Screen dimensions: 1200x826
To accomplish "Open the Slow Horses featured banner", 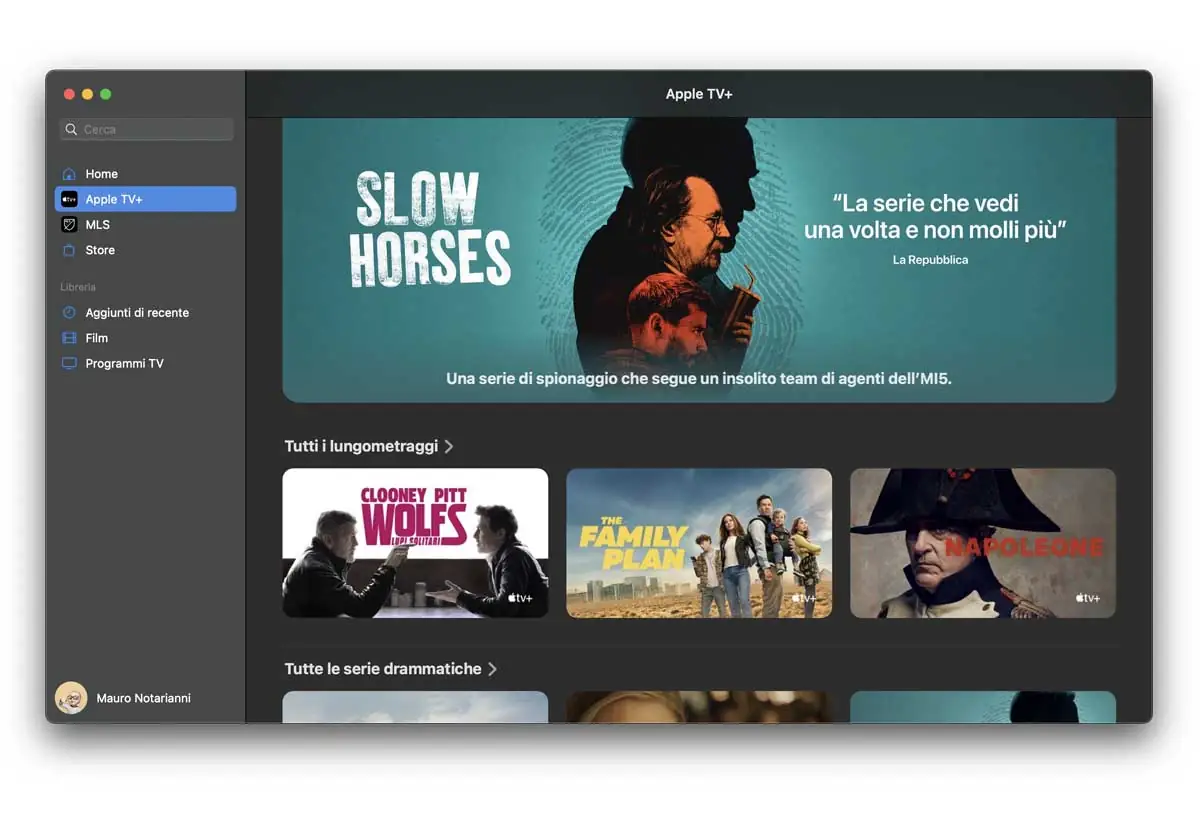I will (x=700, y=258).
